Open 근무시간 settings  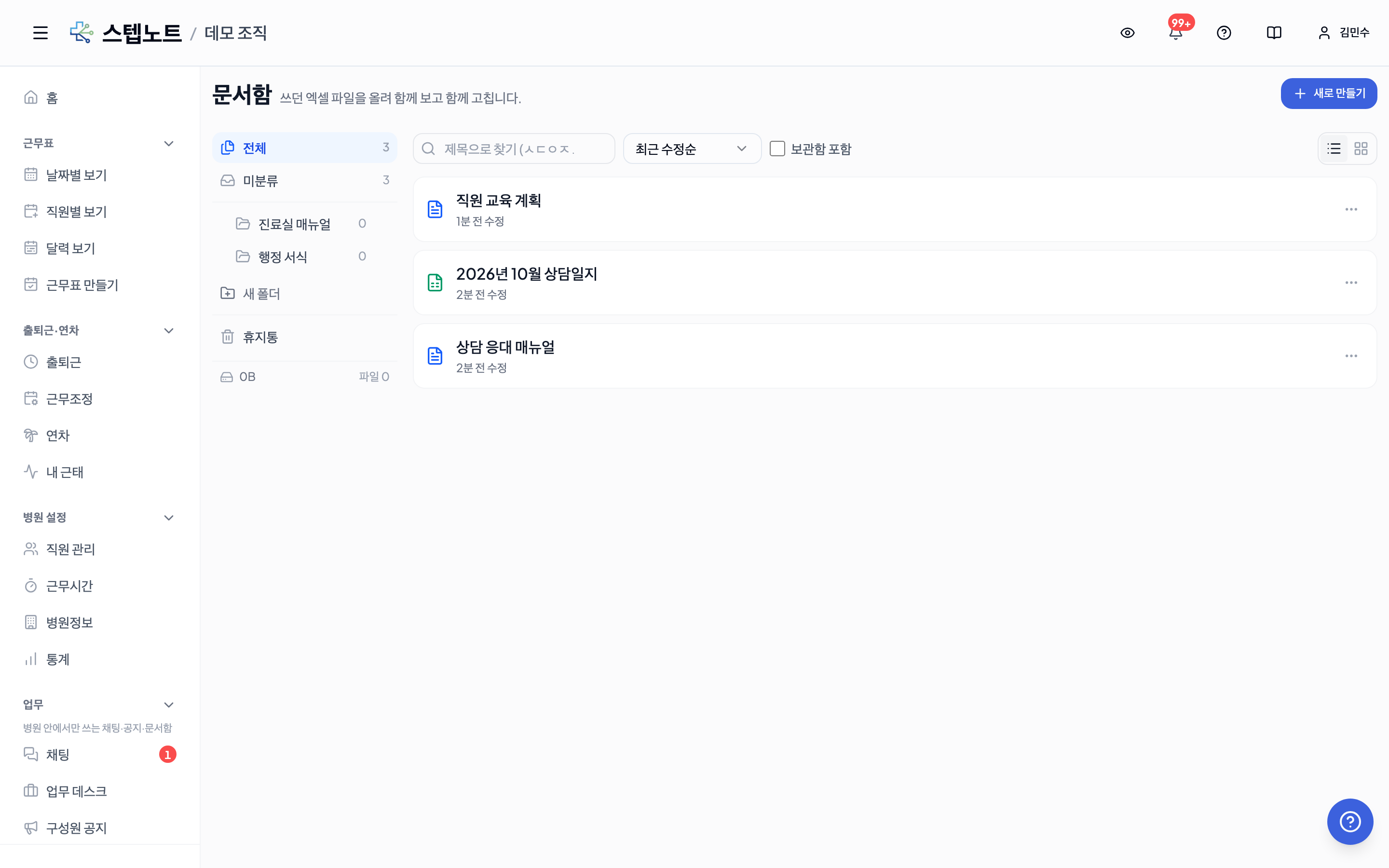[x=100, y=585]
